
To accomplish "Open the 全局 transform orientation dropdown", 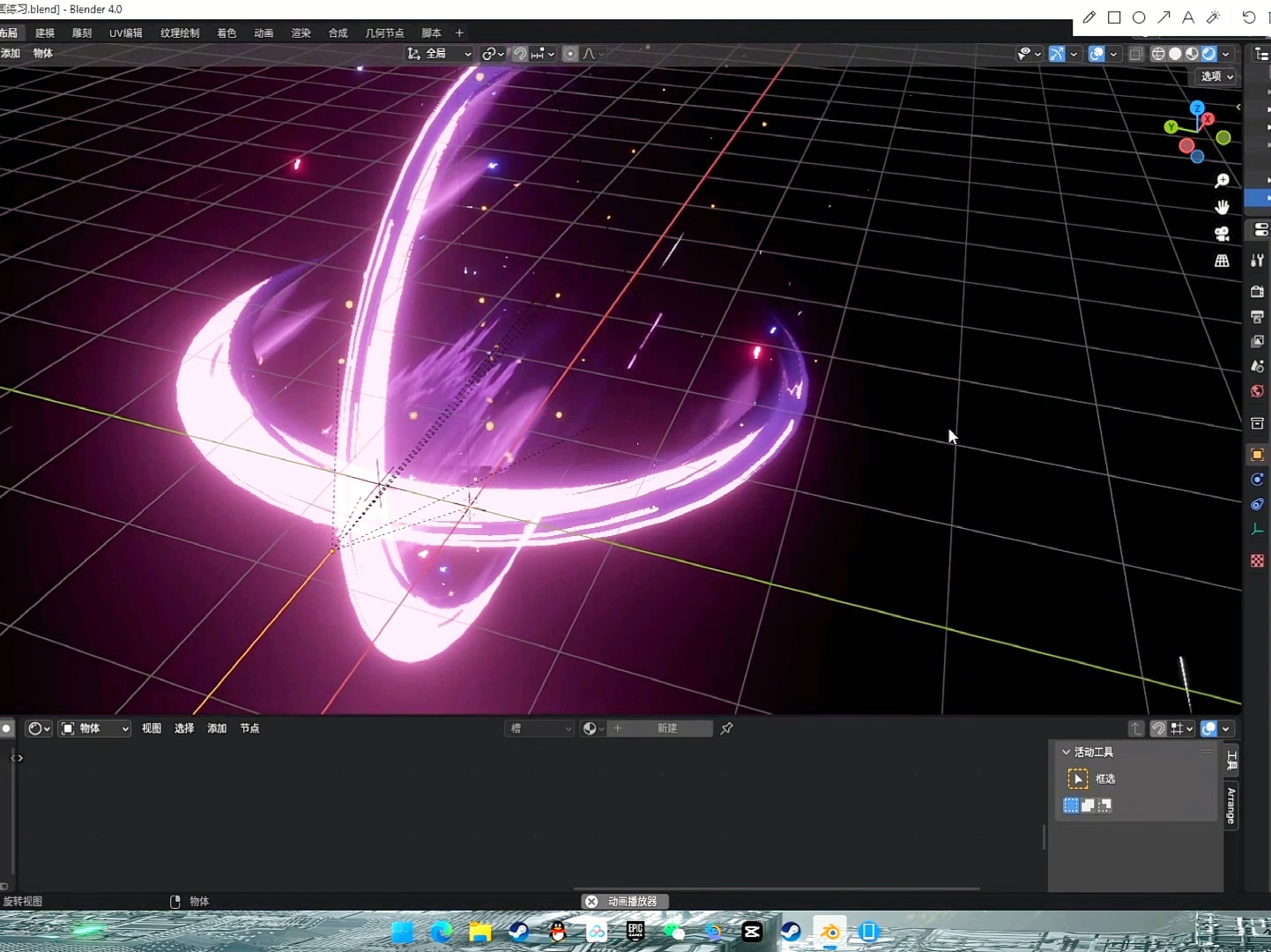I will pyautogui.click(x=439, y=54).
